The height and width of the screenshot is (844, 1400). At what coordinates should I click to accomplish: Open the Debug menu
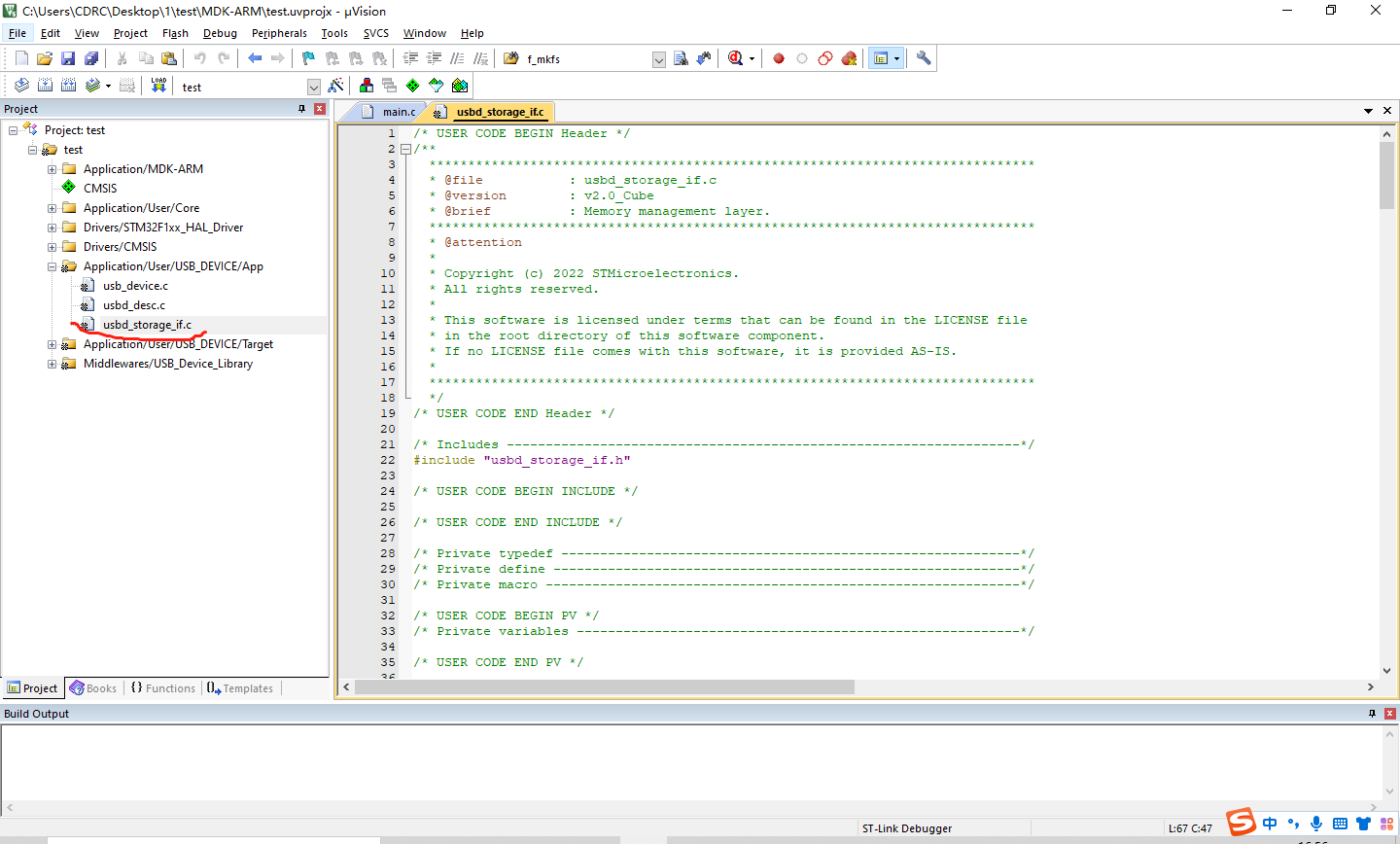220,32
